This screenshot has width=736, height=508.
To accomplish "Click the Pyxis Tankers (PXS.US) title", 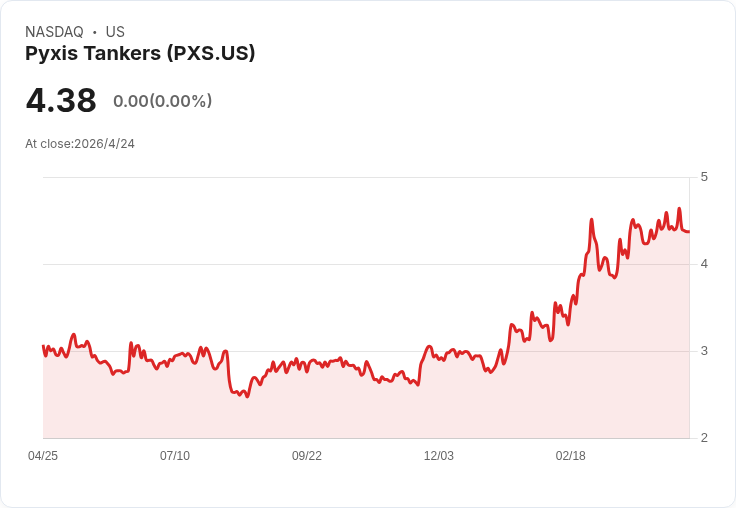I will tap(140, 53).
